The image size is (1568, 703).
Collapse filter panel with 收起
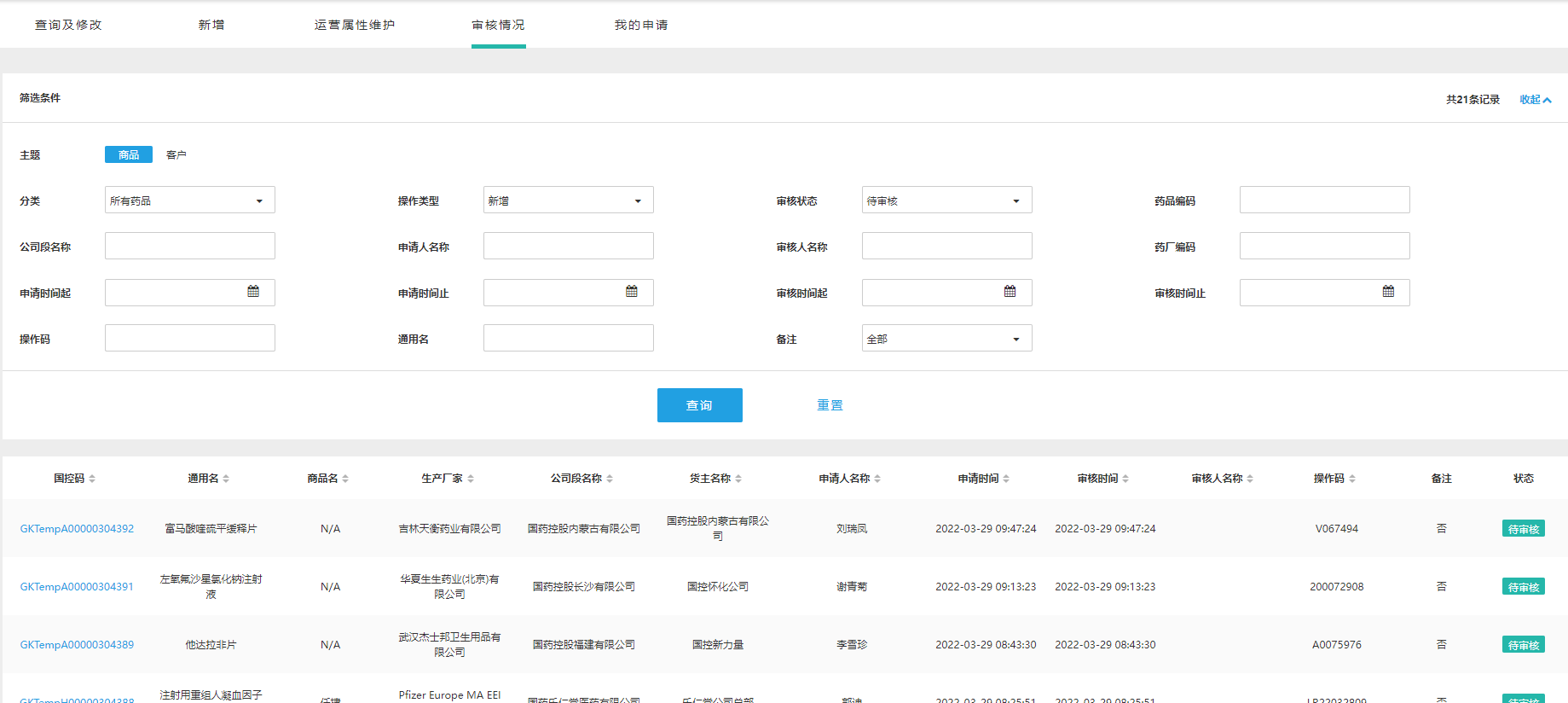point(1535,100)
